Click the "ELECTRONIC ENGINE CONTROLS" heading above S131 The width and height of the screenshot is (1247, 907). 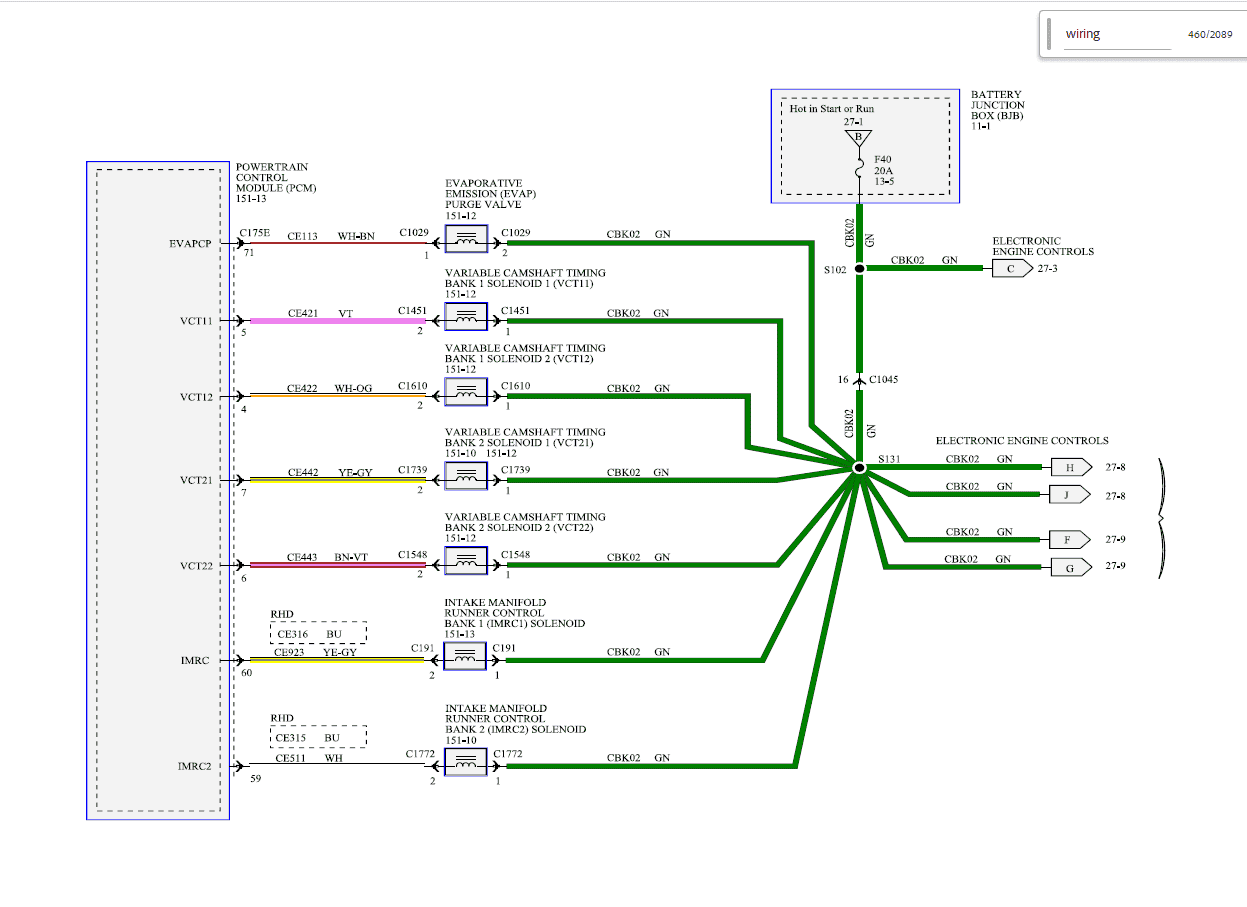(1022, 440)
